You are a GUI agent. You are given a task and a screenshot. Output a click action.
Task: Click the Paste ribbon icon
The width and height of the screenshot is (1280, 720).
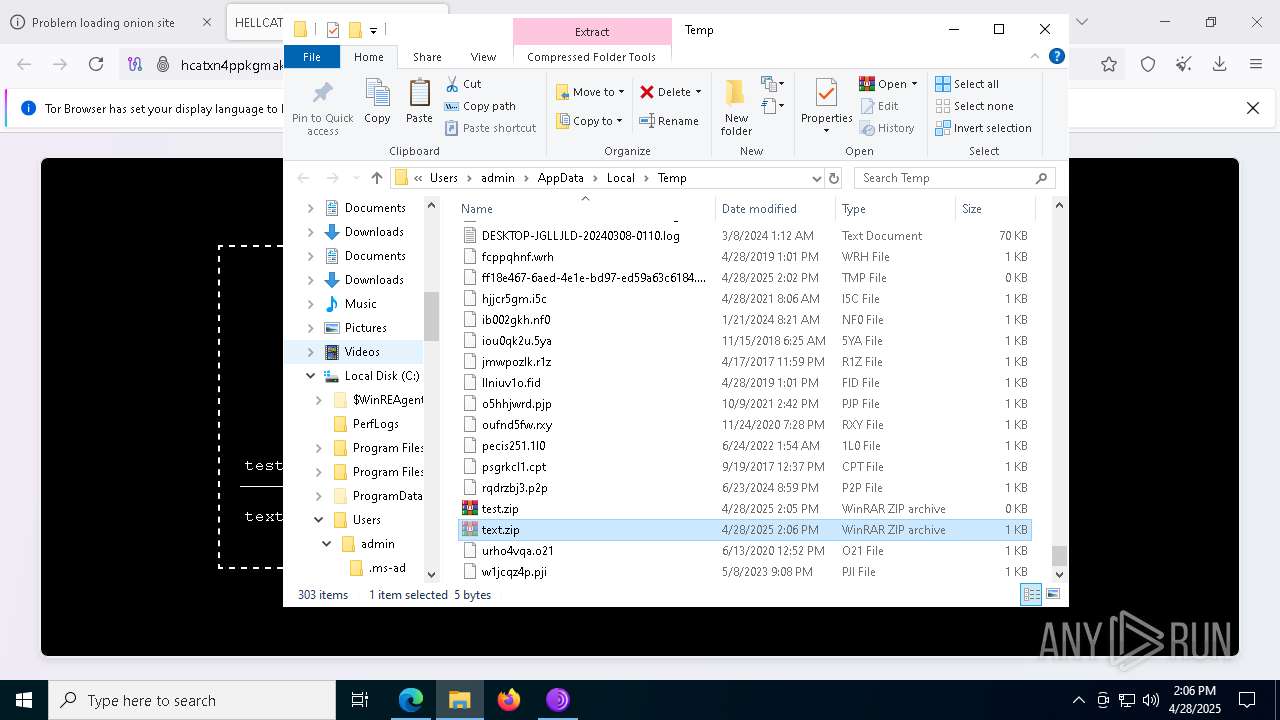[x=419, y=101]
